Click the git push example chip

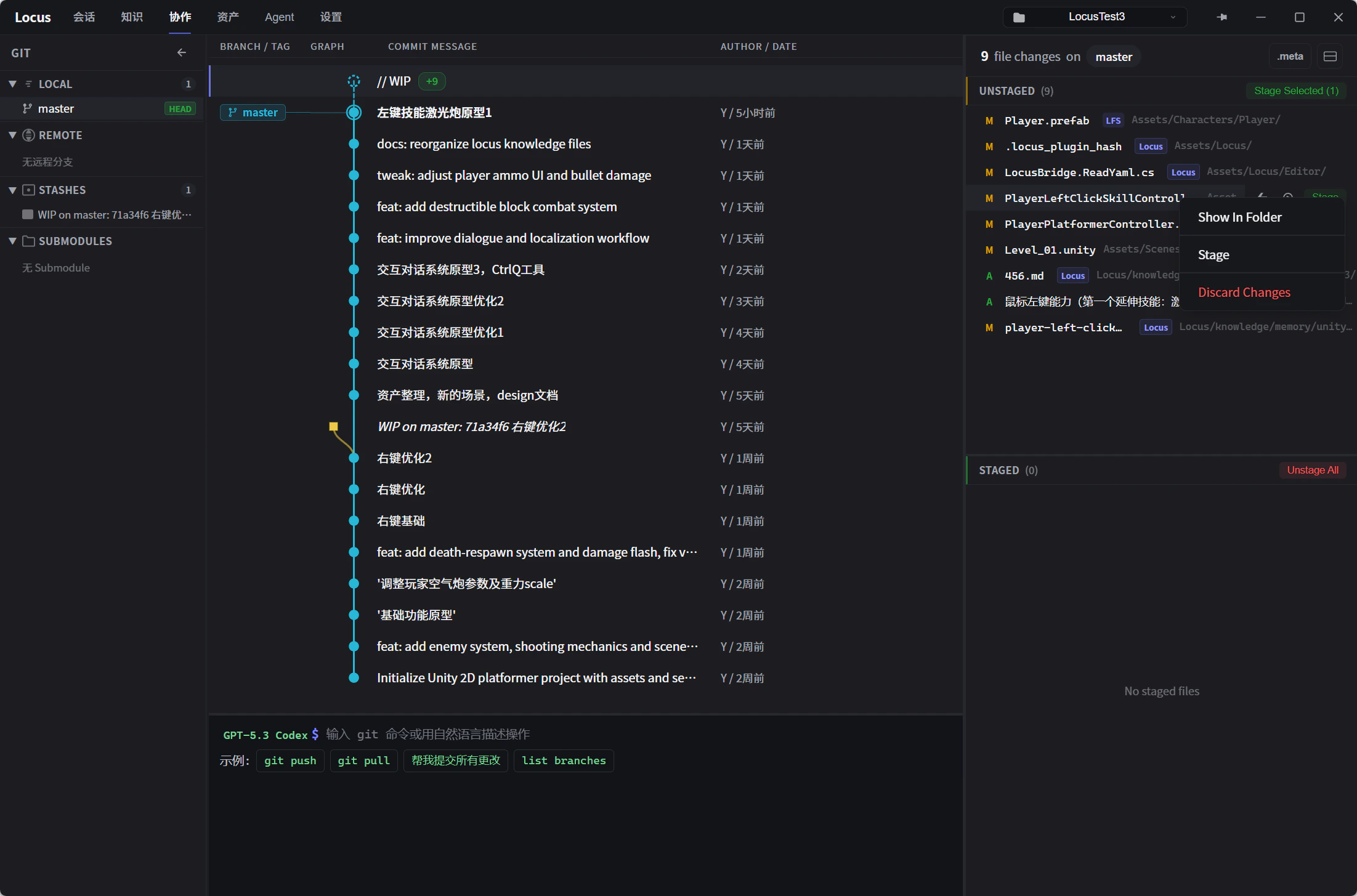pos(290,761)
